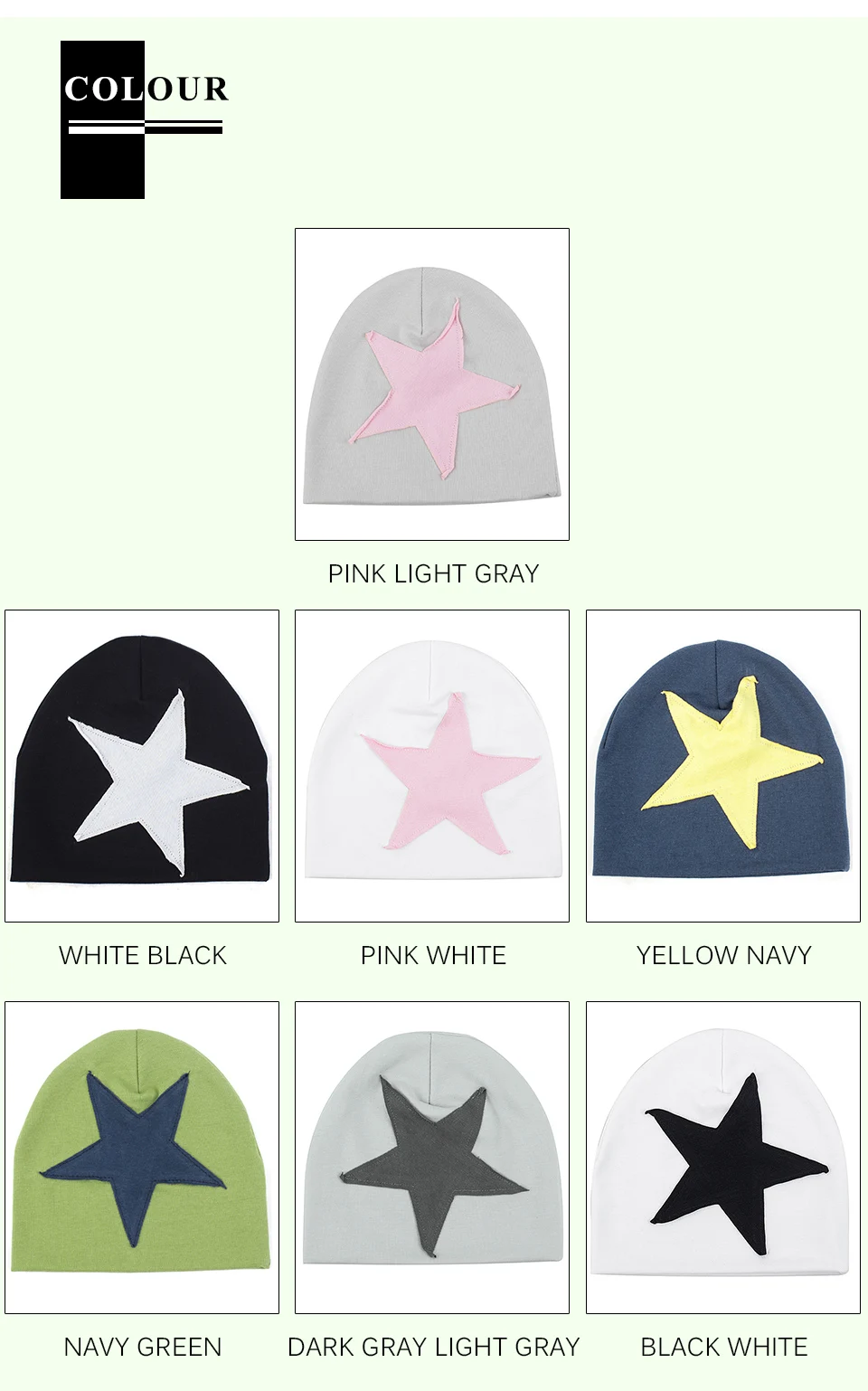The width and height of the screenshot is (868, 1391).
Task: Pick the Black White hat image
Action: [x=723, y=1158]
